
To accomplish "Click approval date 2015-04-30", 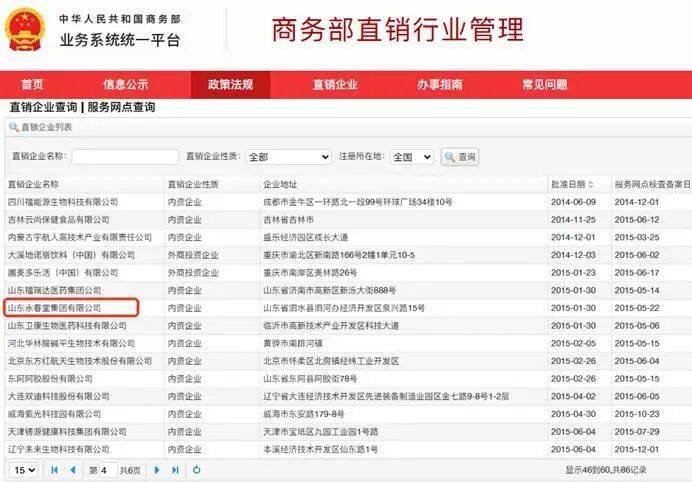I will click(x=573, y=414).
